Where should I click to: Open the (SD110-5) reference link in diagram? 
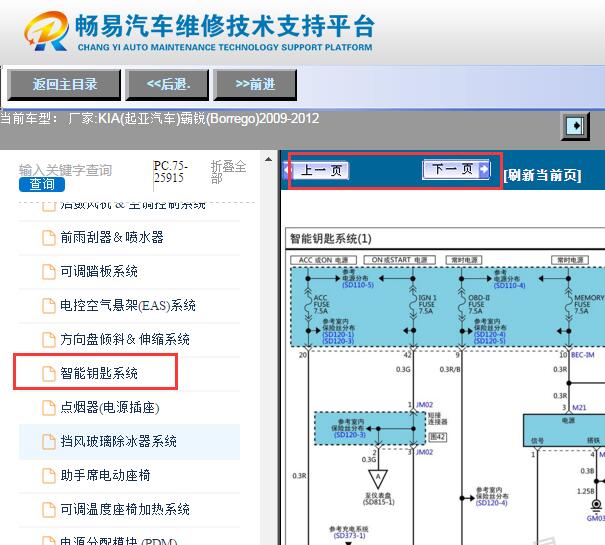[358, 285]
